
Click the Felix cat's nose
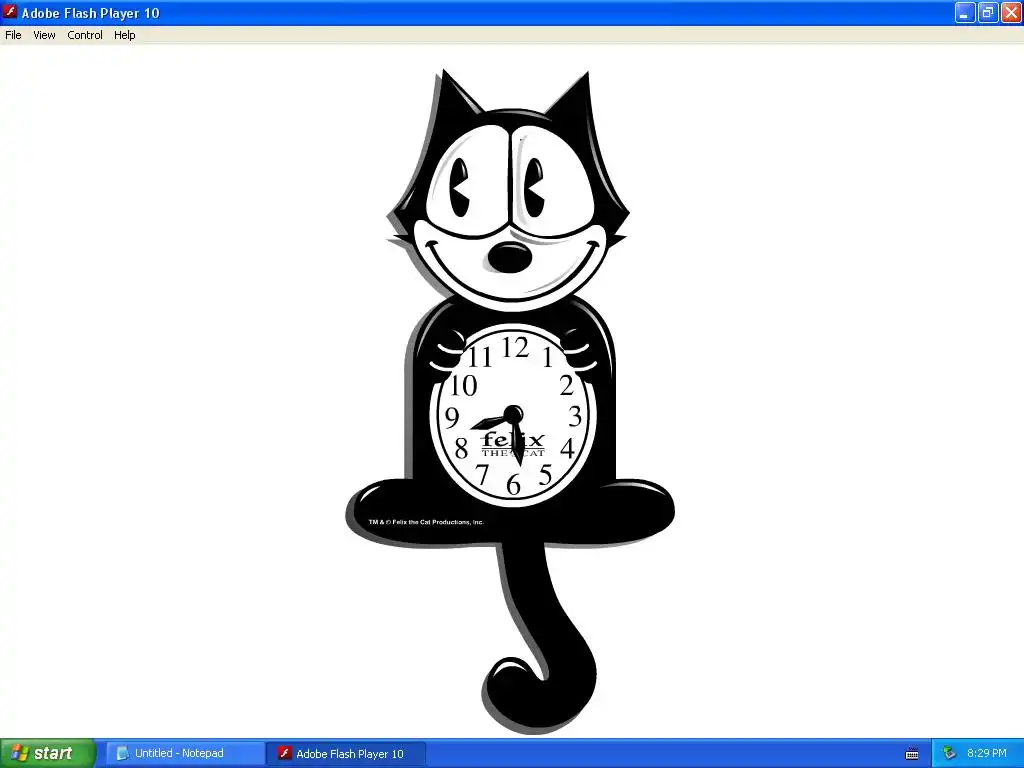509,257
